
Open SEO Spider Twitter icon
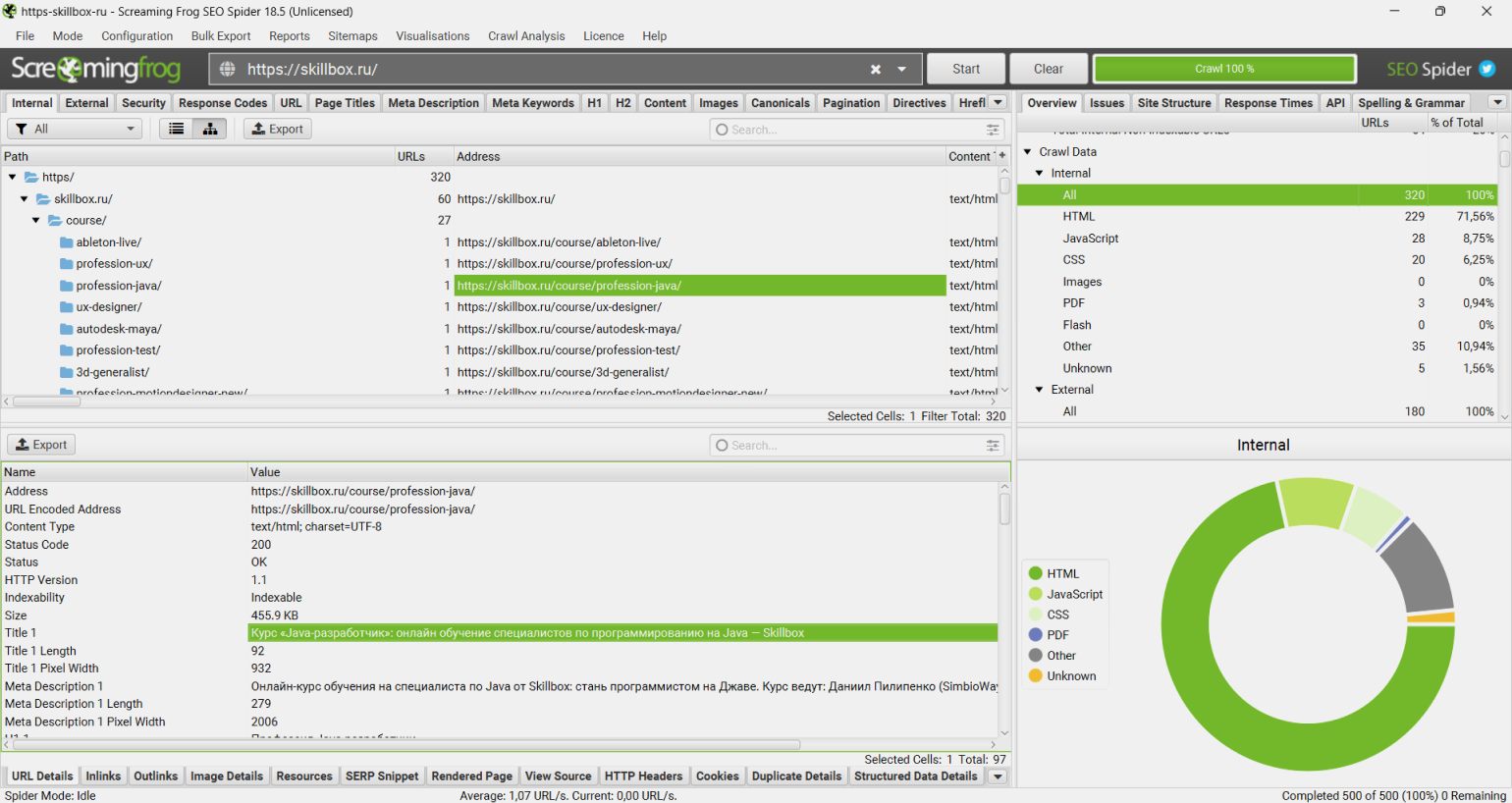tap(1487, 69)
